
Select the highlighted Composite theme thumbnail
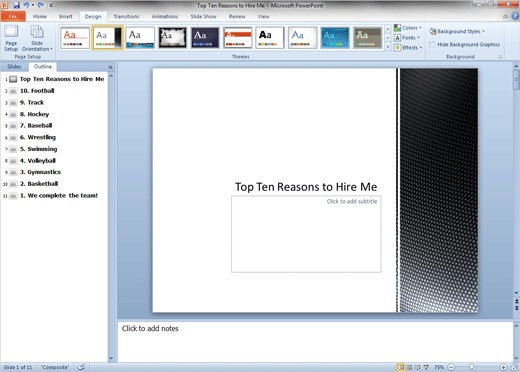coord(108,38)
